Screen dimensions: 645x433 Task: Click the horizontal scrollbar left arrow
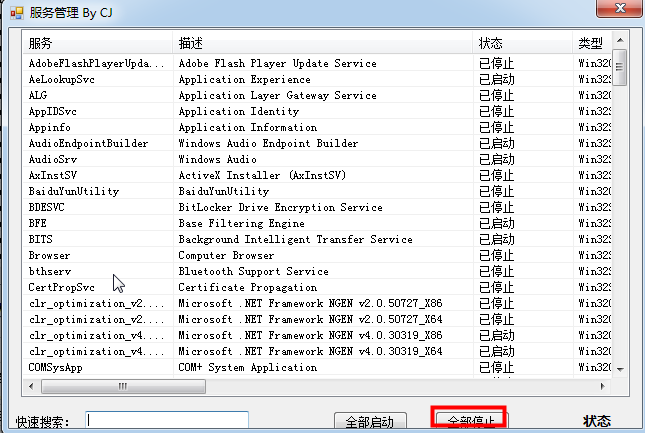click(31, 386)
